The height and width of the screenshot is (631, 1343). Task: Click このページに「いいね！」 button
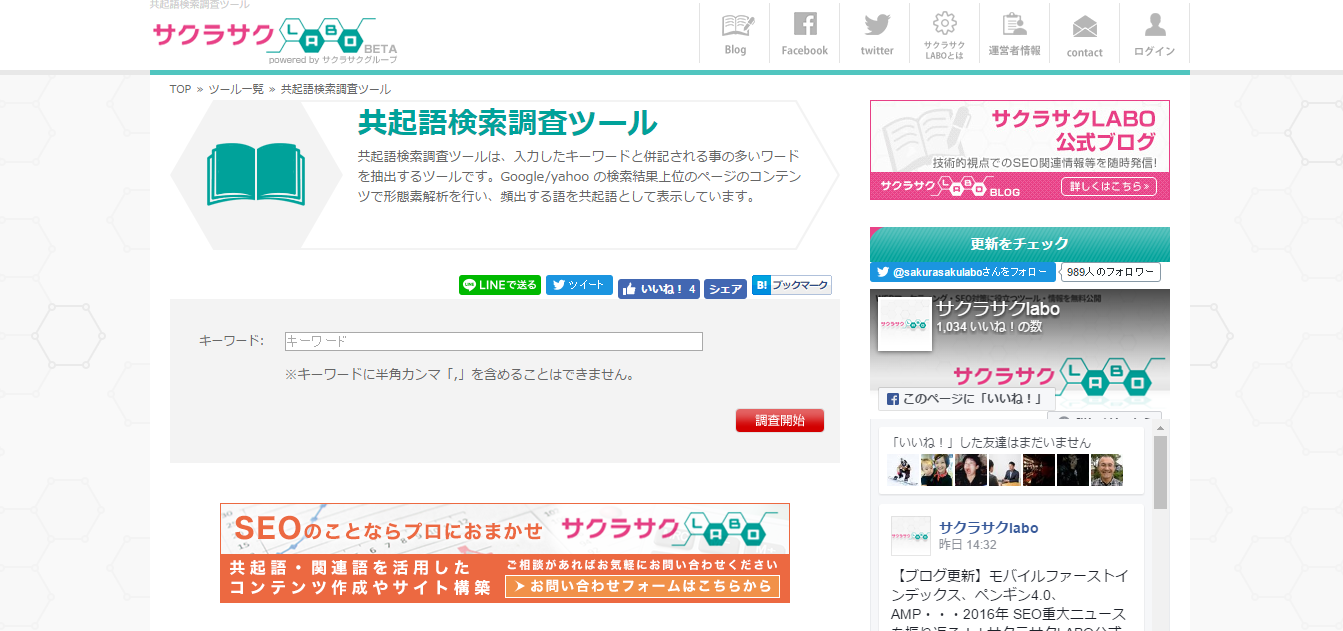966,399
